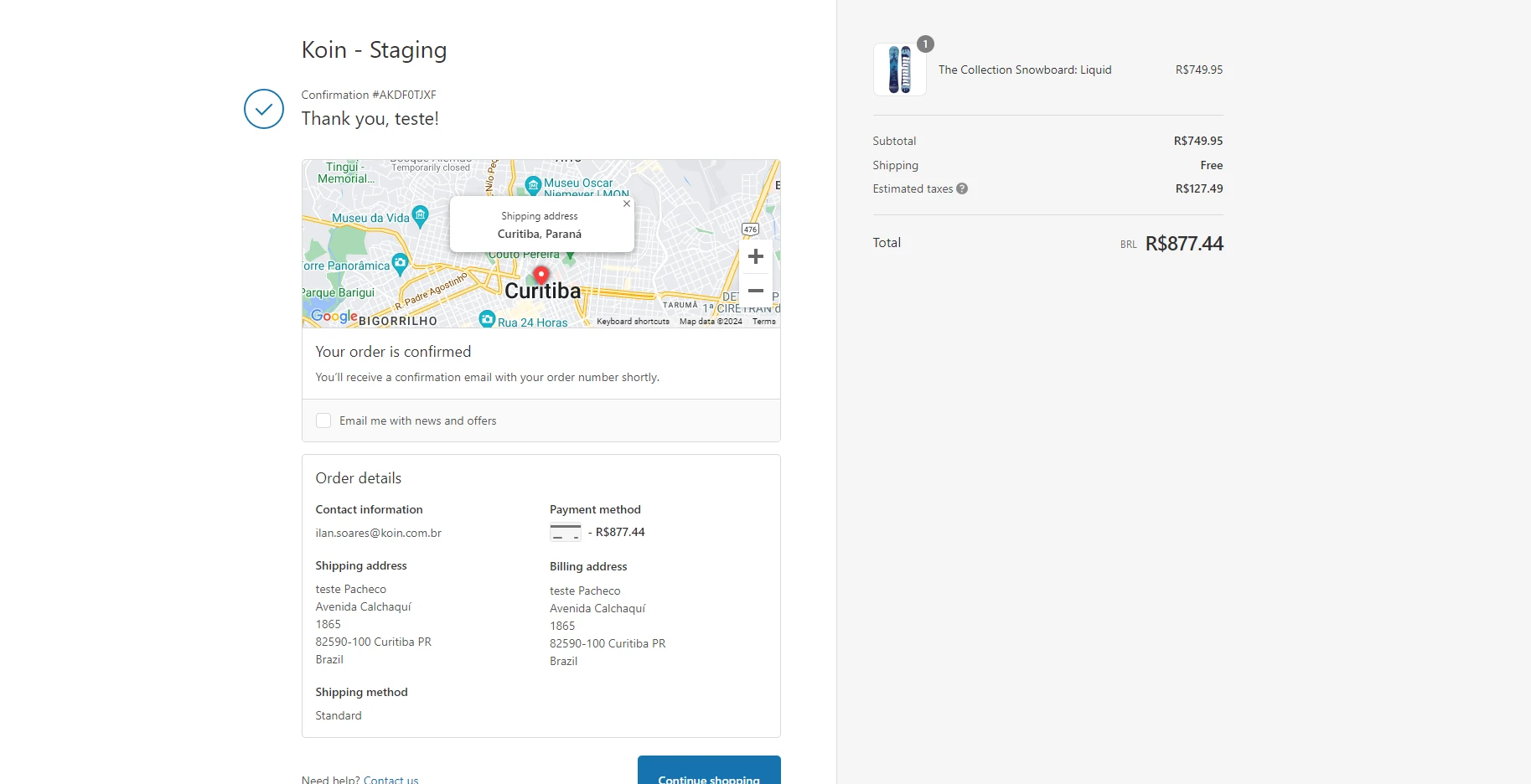The width and height of the screenshot is (1531, 784).
Task: Open the Contact us link
Action: tap(391, 779)
